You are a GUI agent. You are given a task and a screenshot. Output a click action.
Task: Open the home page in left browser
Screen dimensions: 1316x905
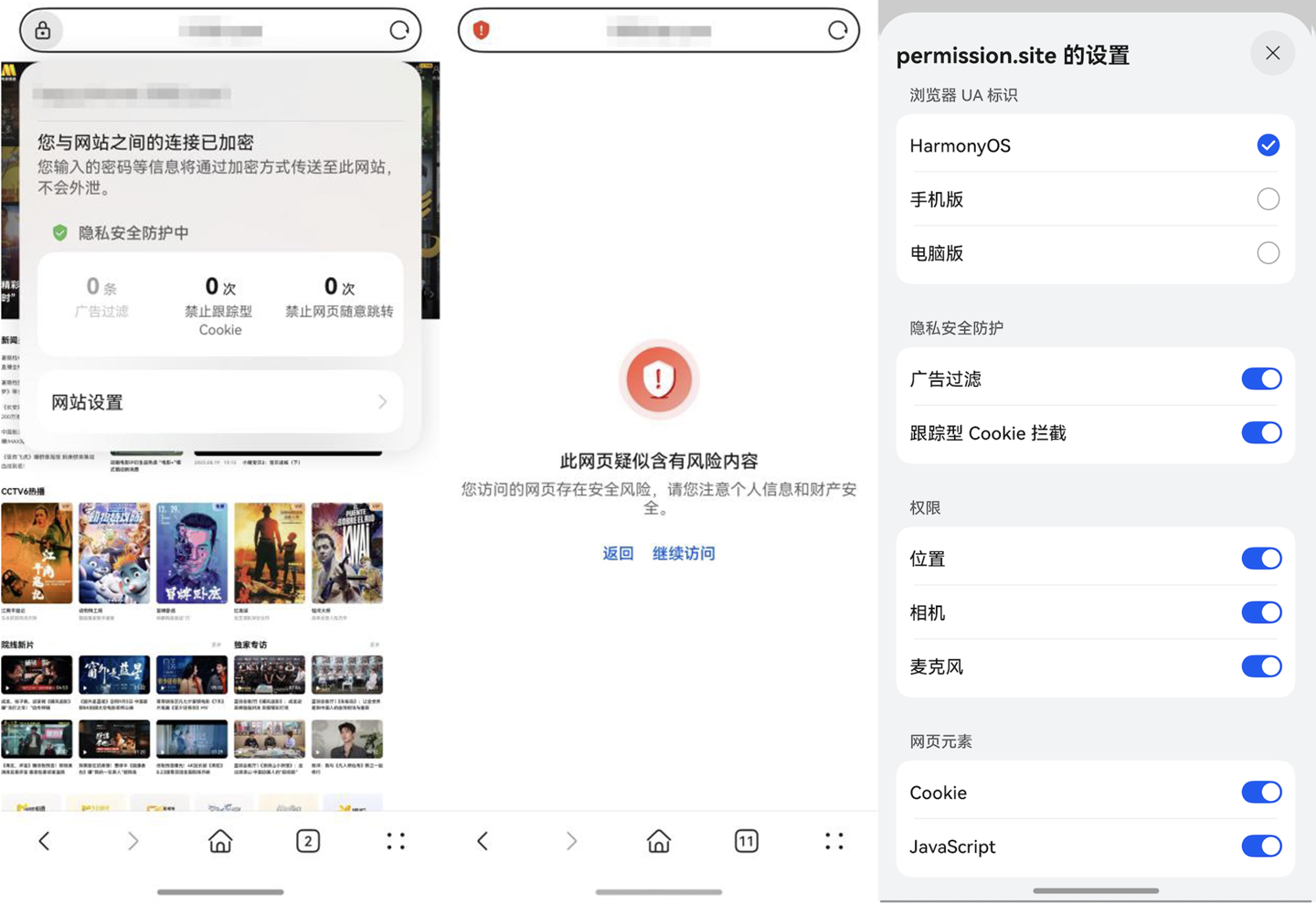[x=220, y=841]
